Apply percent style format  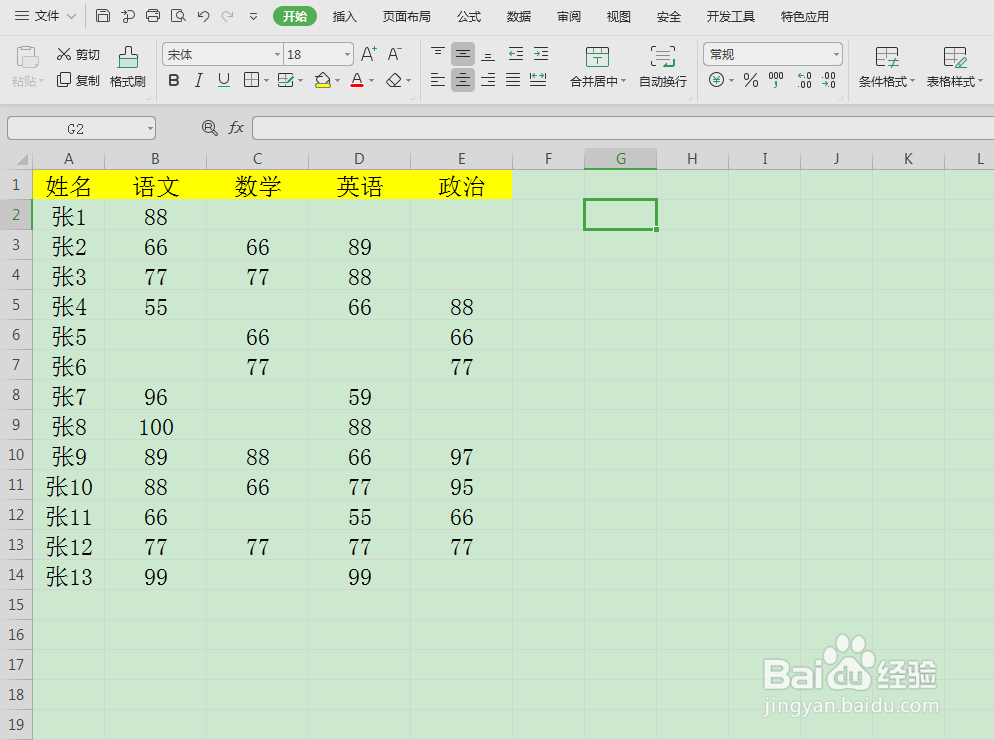tap(751, 81)
